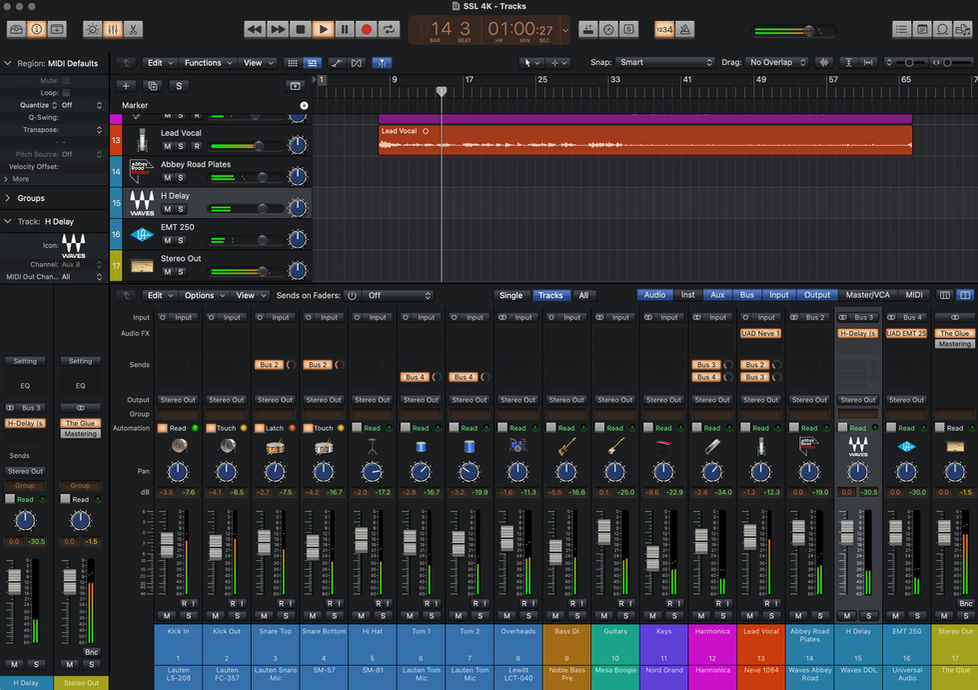Check the Loop checkbox in Region inspector
Image resolution: width=978 pixels, height=690 pixels.
pyautogui.click(x=66, y=92)
